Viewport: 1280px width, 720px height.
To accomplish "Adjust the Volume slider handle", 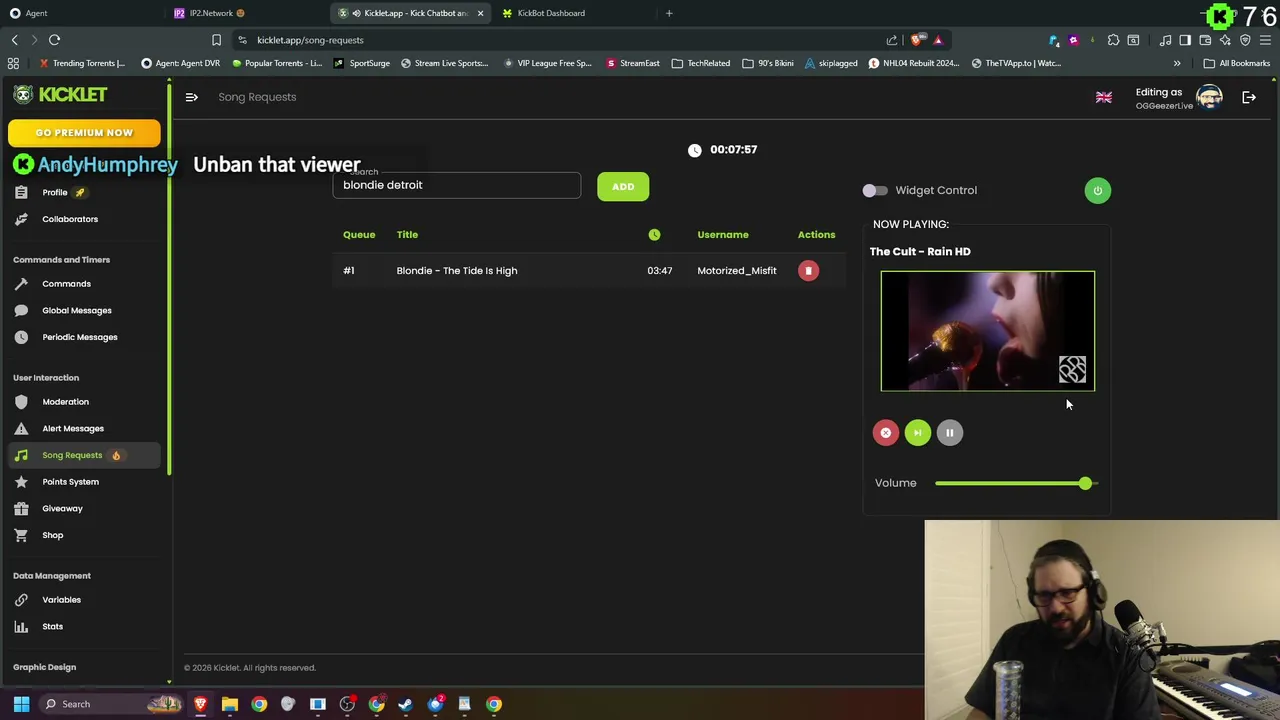I will click(x=1085, y=483).
